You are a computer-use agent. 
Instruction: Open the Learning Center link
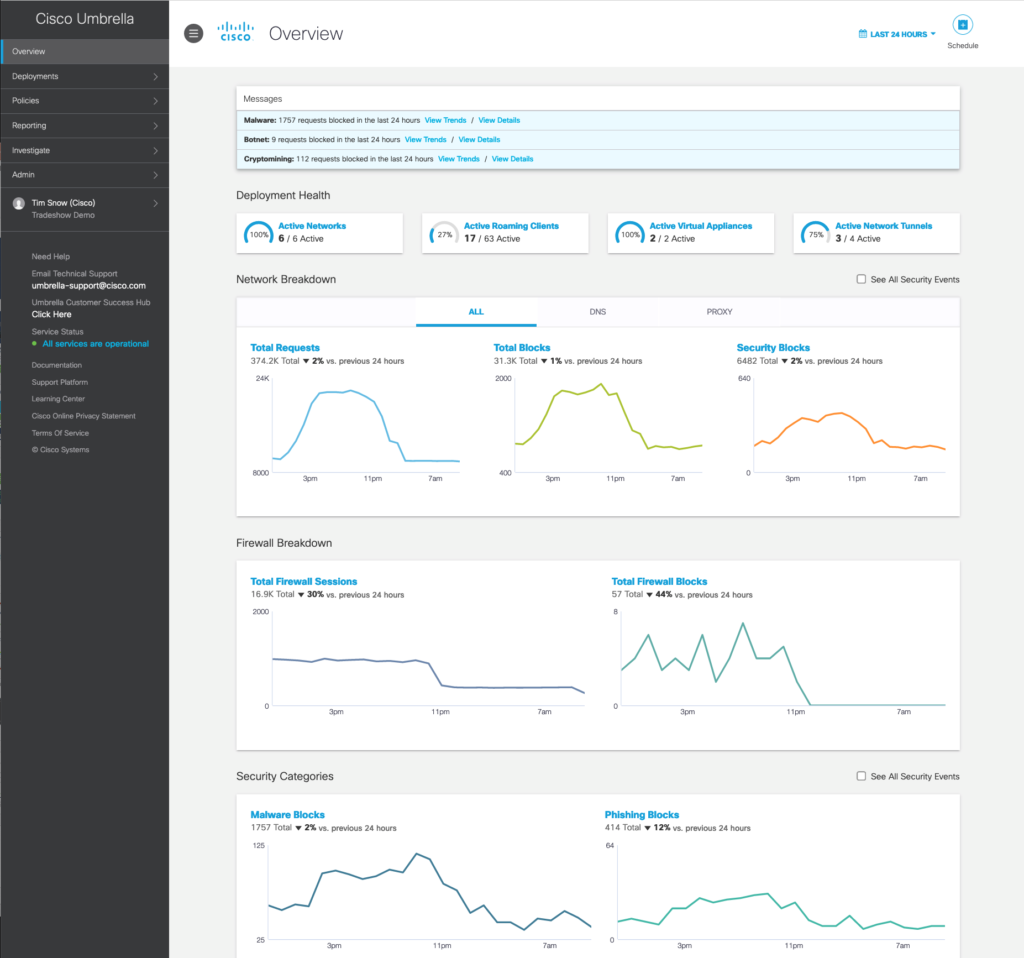point(58,399)
